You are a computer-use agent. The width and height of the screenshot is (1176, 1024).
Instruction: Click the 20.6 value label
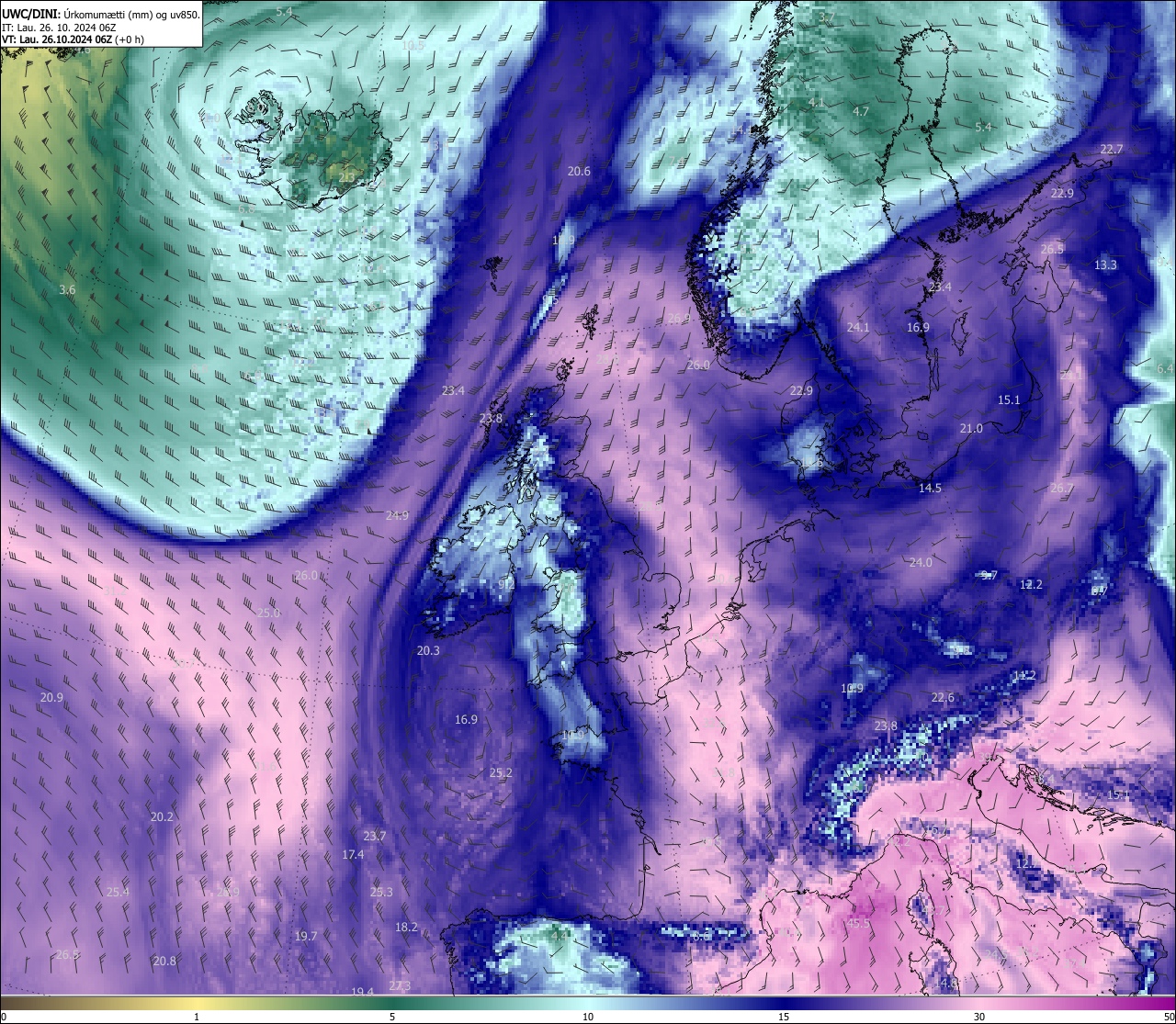pyautogui.click(x=579, y=172)
